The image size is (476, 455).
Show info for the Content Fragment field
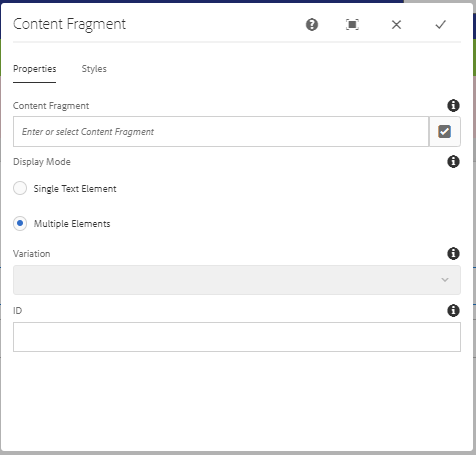(x=453, y=106)
